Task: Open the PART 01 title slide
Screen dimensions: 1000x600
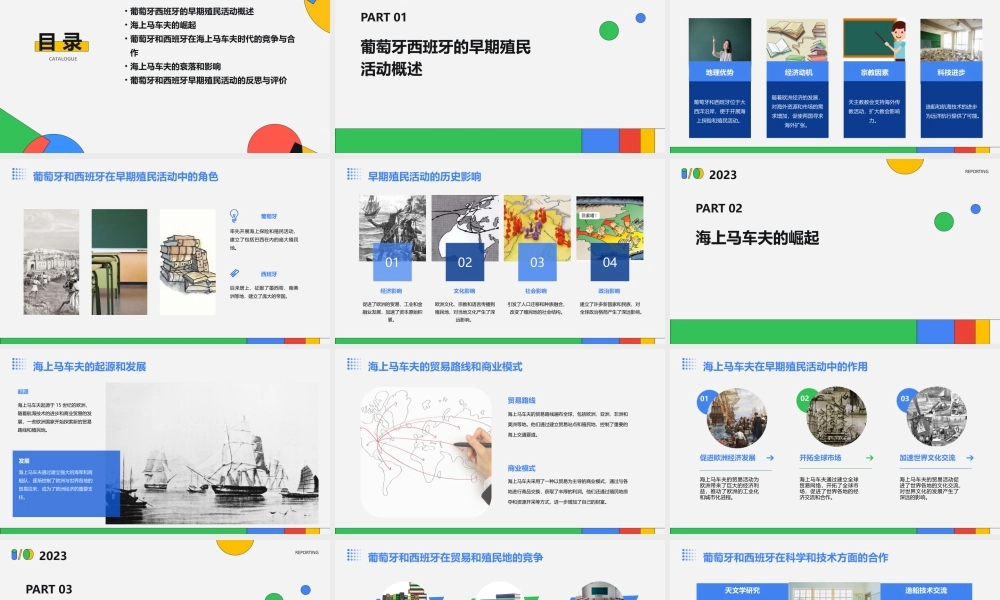Action: (500, 76)
